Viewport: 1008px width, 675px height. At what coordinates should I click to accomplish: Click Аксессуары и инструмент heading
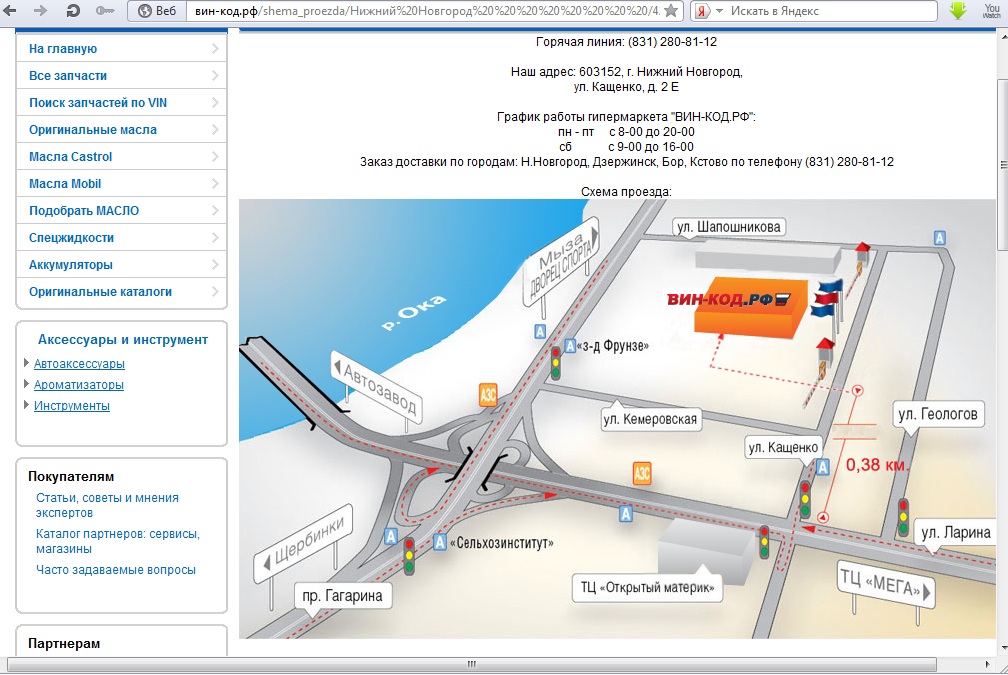tap(123, 339)
